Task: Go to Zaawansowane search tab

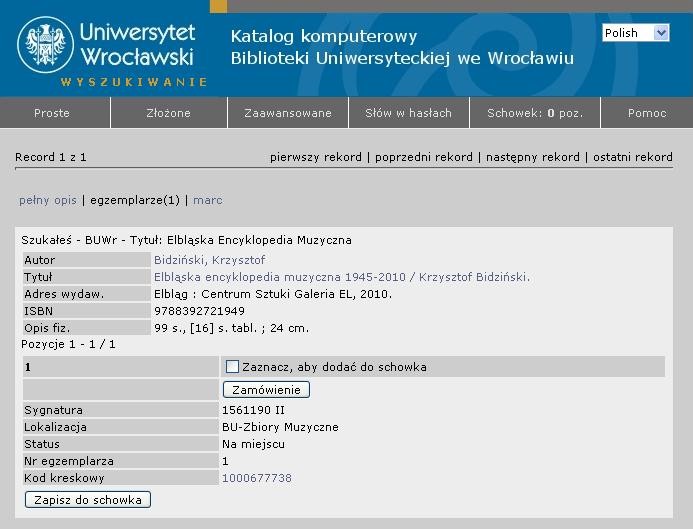Action: 288,113
